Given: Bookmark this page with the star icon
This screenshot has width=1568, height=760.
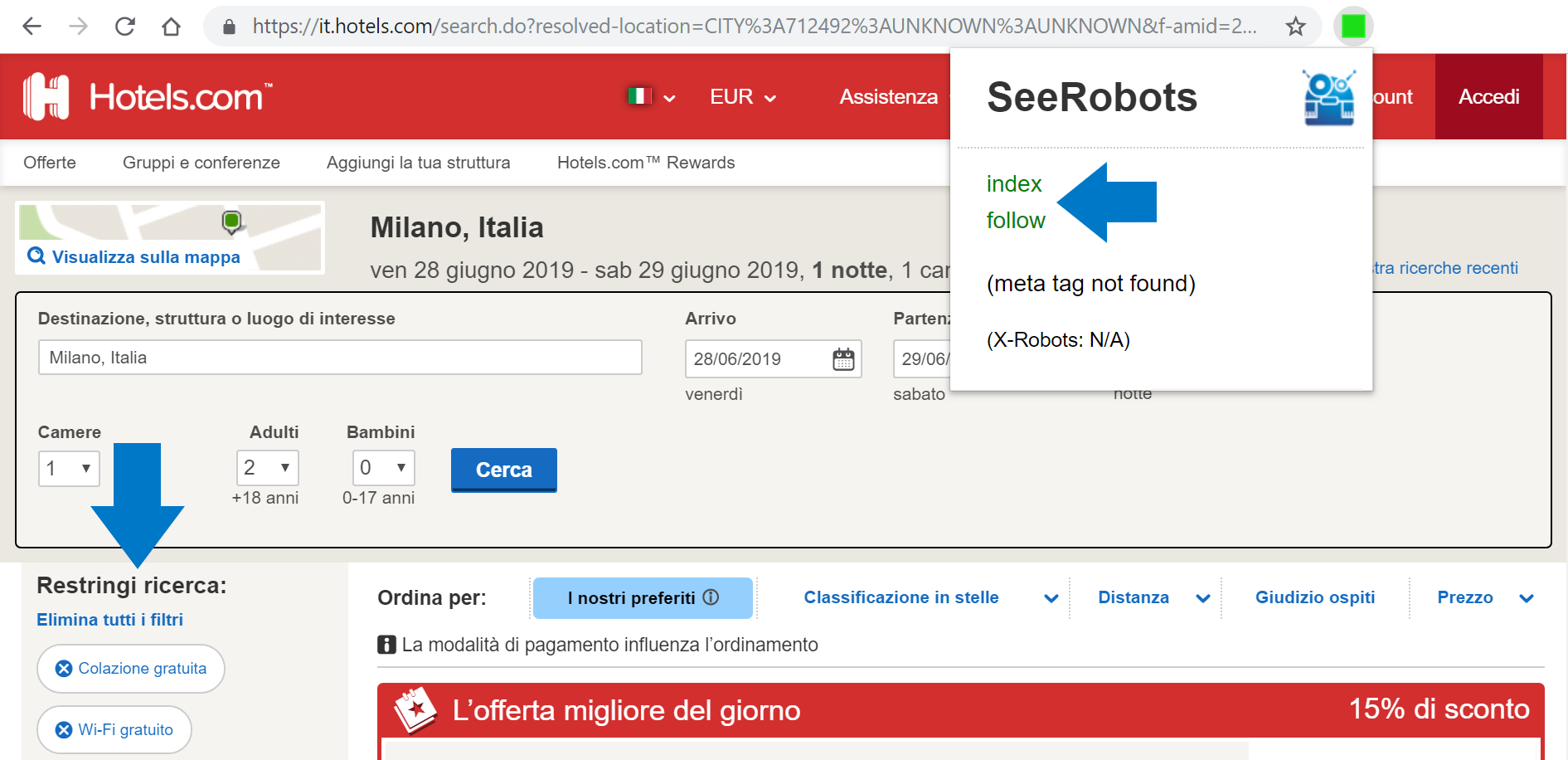Looking at the screenshot, I should 1295,27.
